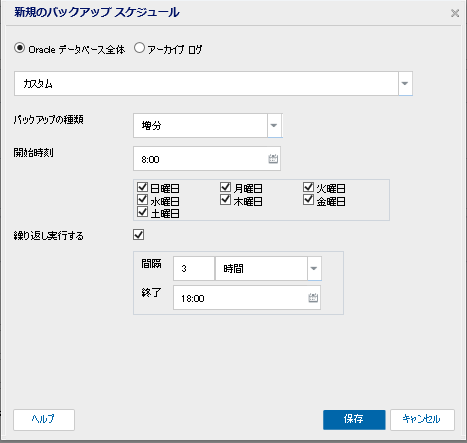Viewport: 467px width, 443px height.
Task: Toggle the 水曜日 checkbox
Action: coord(142,199)
